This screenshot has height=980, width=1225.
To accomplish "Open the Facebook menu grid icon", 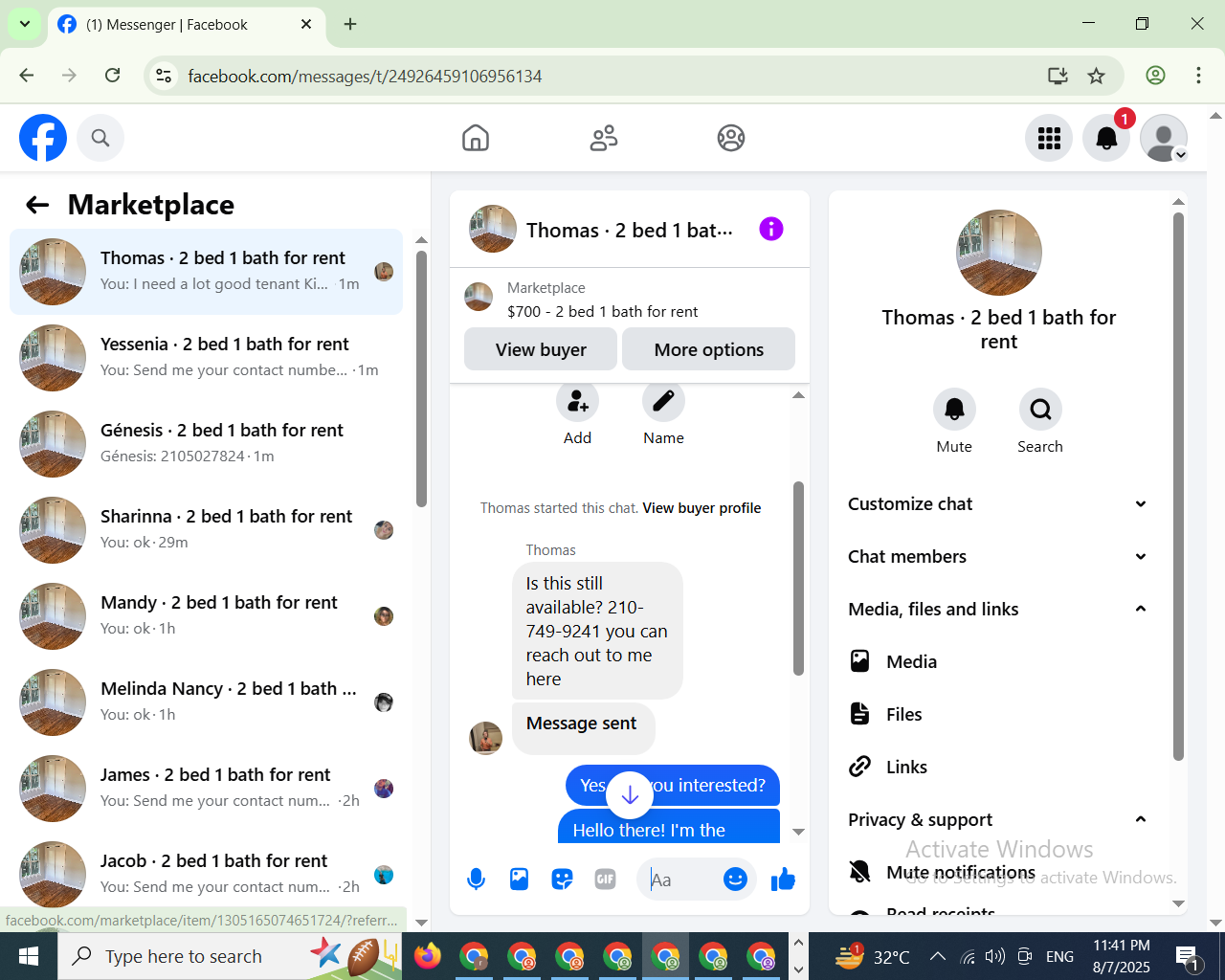I will pos(1049,138).
